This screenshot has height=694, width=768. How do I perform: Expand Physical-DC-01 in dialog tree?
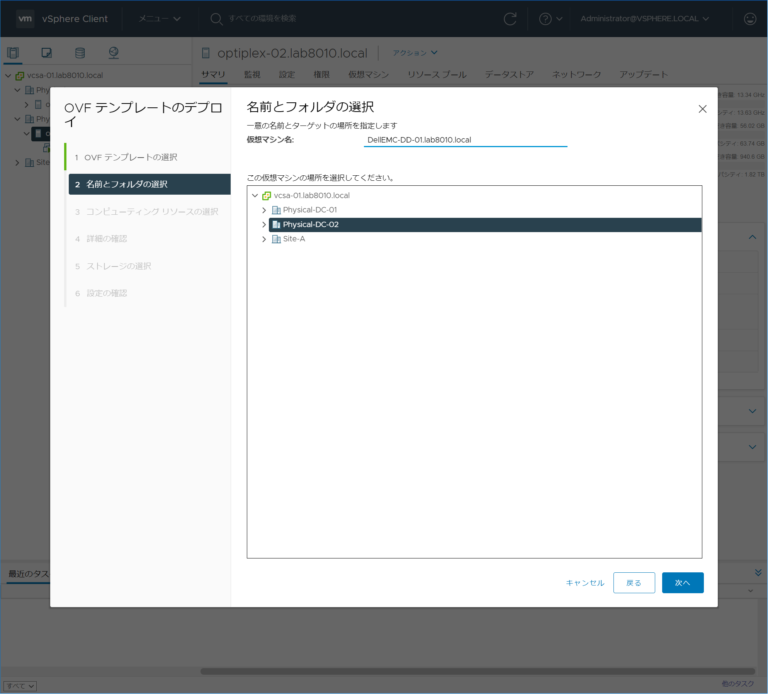pyautogui.click(x=264, y=210)
